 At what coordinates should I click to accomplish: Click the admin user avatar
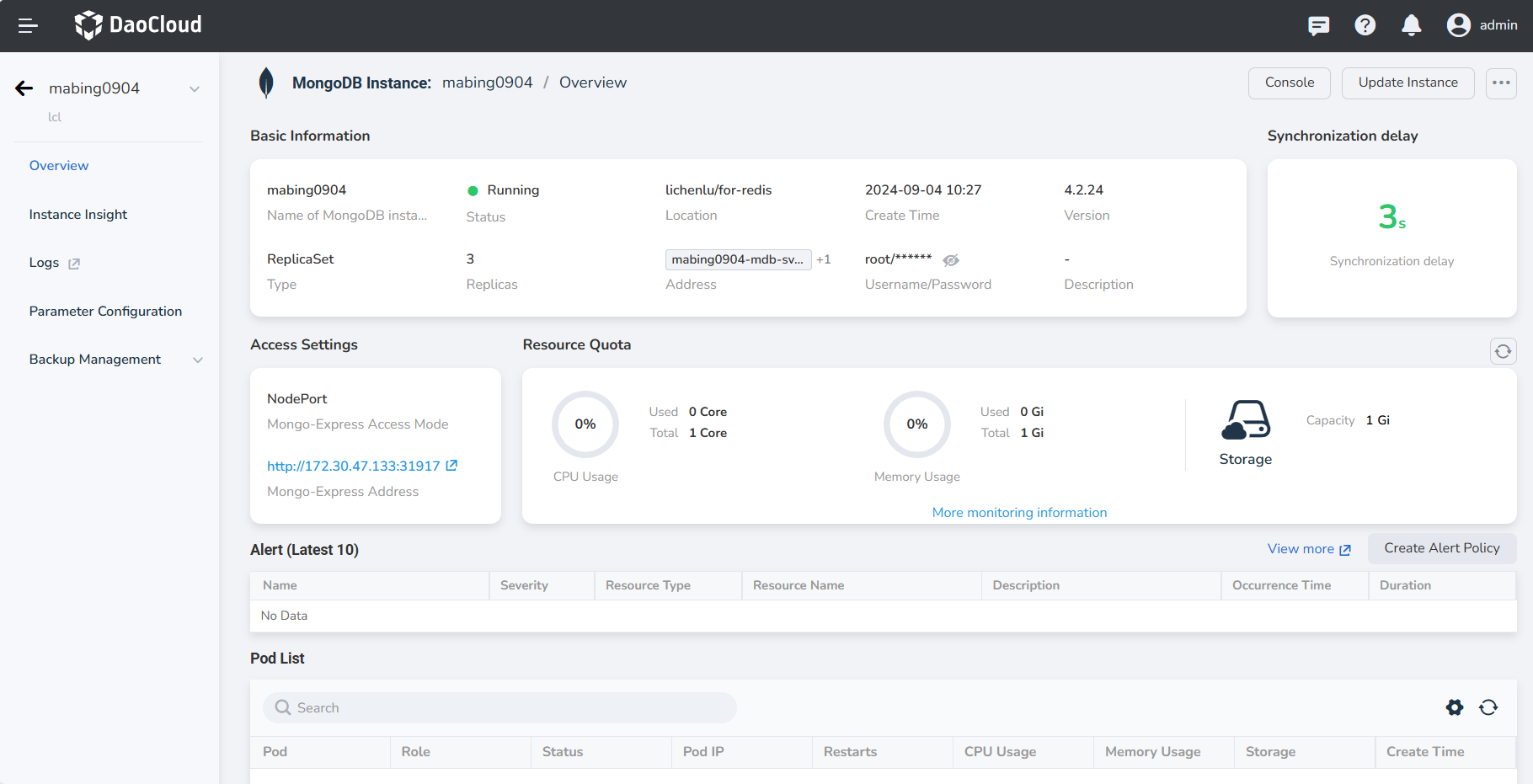tap(1458, 26)
